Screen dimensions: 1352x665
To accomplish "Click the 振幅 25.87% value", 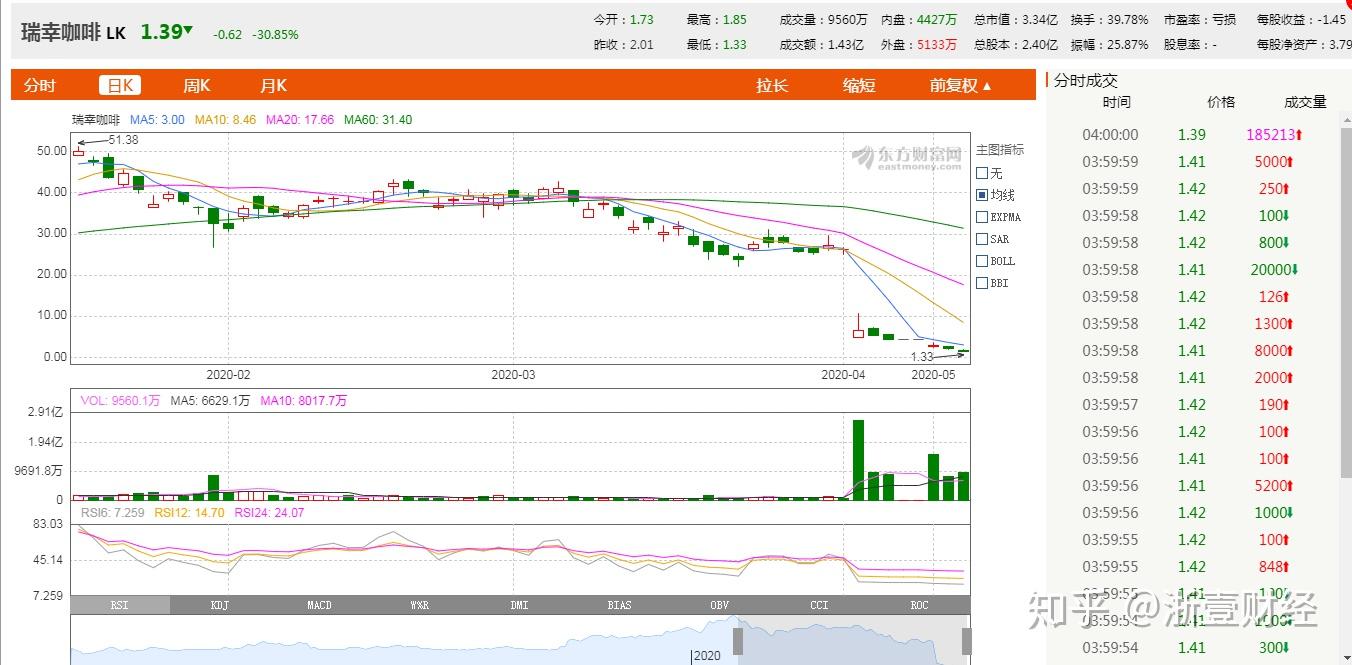I will point(1126,44).
